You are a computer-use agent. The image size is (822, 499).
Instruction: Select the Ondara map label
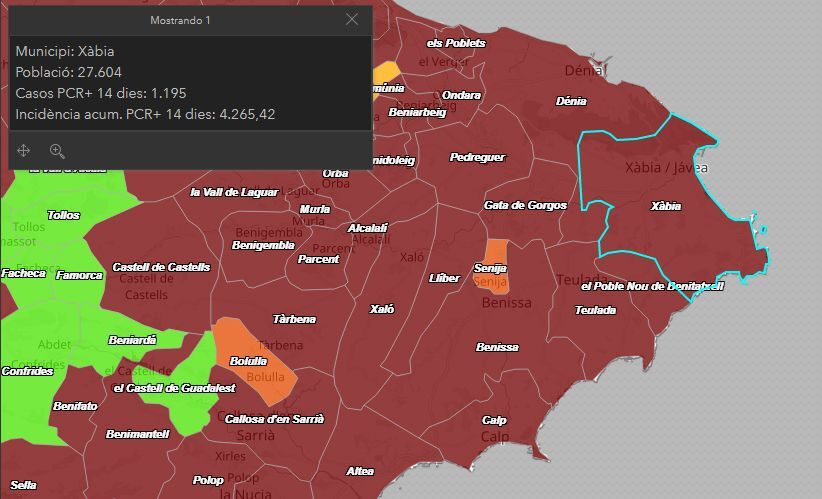tap(461, 95)
